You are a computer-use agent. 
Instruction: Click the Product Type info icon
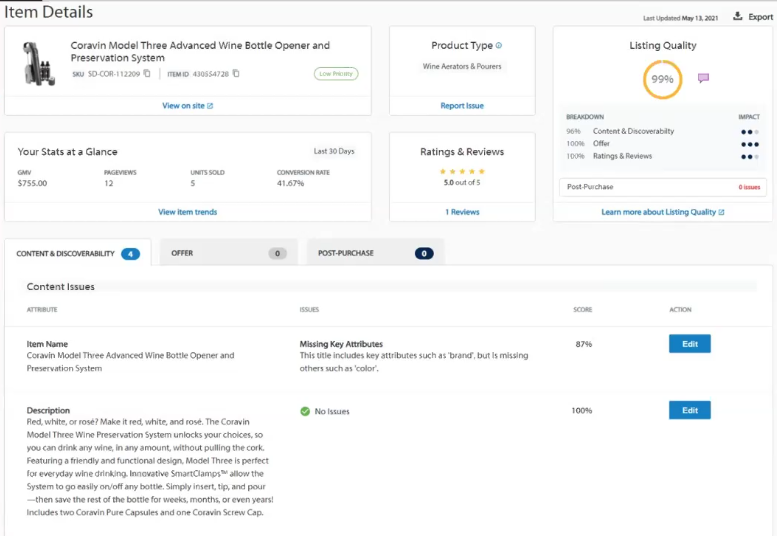click(499, 46)
